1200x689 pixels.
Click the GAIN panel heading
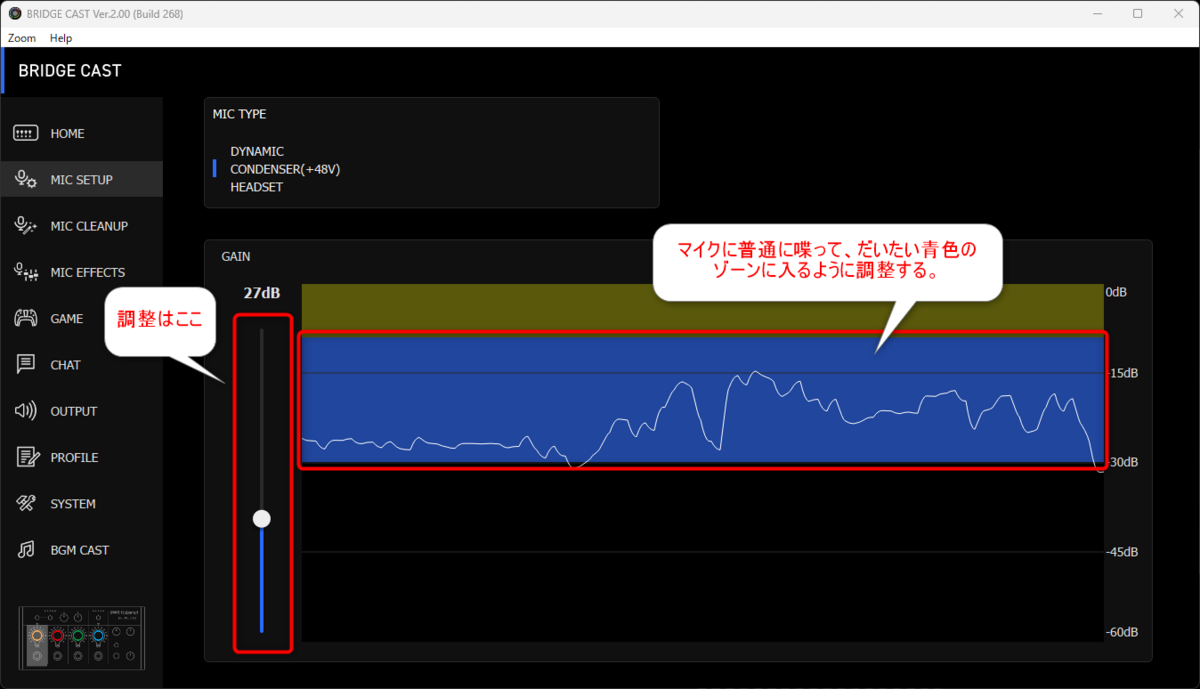[236, 257]
